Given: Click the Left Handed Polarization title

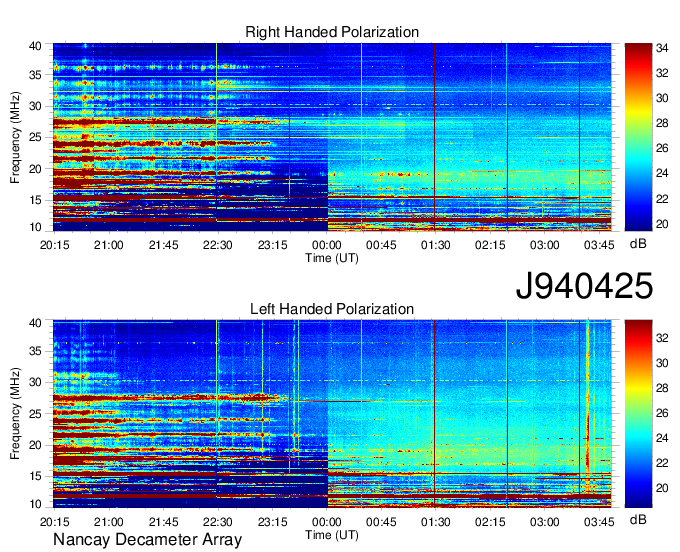Looking at the screenshot, I should pyautogui.click(x=332, y=309).
